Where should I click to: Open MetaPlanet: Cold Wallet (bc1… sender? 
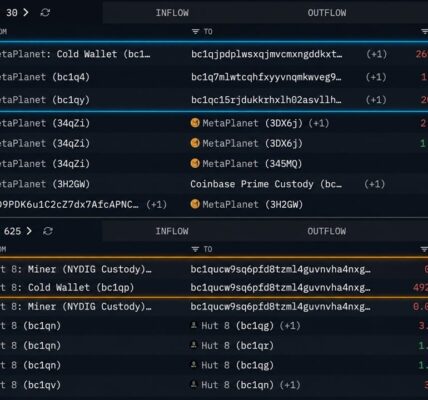point(75,54)
